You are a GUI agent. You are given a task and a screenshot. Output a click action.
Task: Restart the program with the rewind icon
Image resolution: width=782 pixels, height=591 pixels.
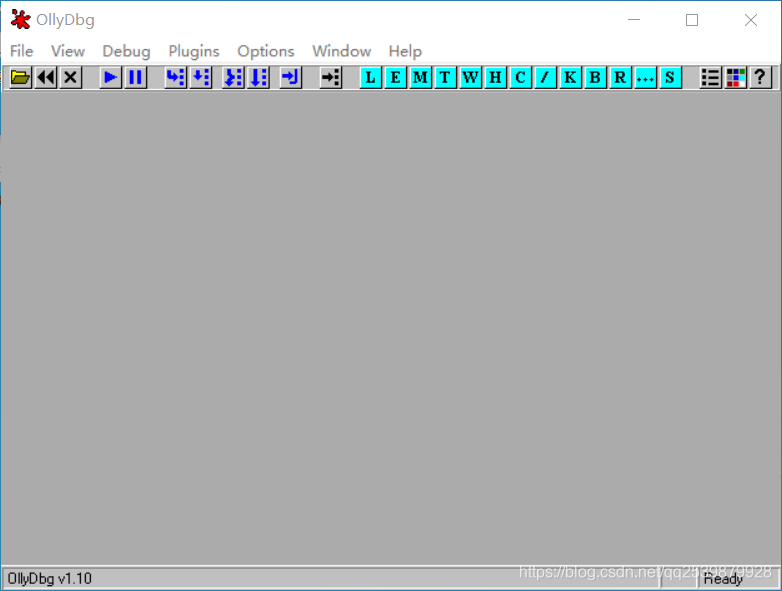[46, 77]
